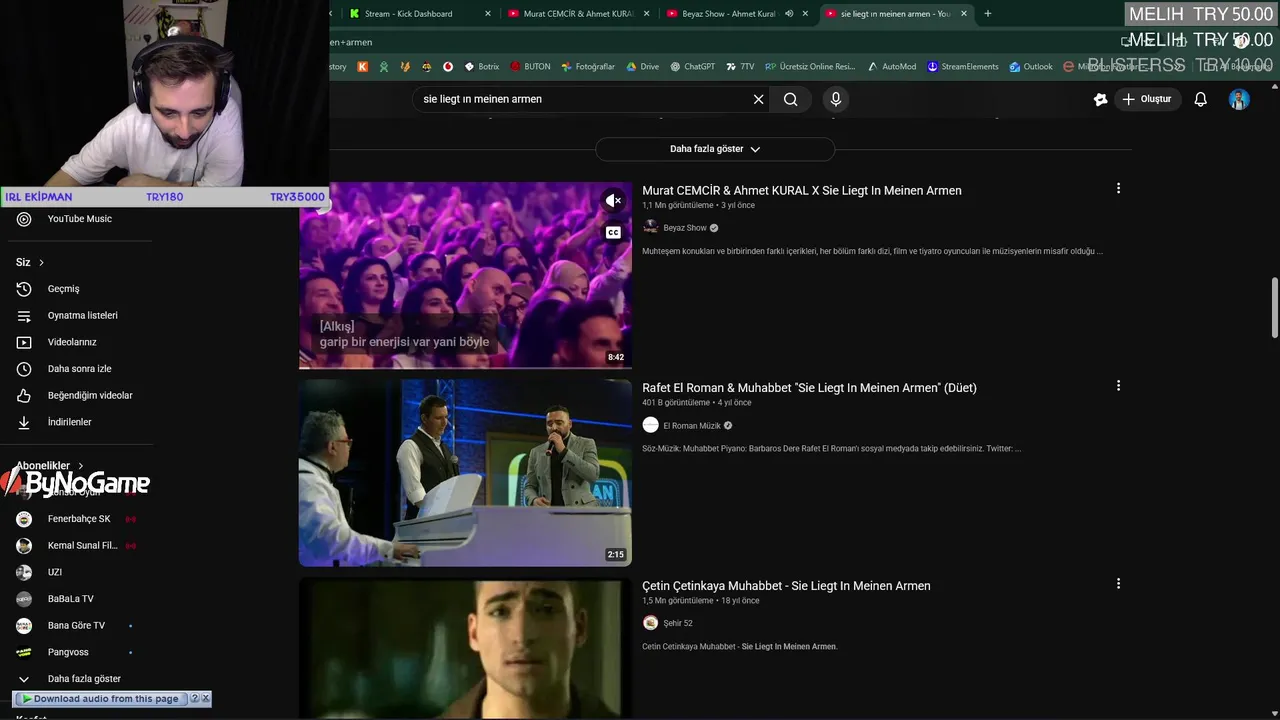Image resolution: width=1280 pixels, height=720 pixels.
Task: Open the AutoMod bookmark
Action: click(x=892, y=67)
